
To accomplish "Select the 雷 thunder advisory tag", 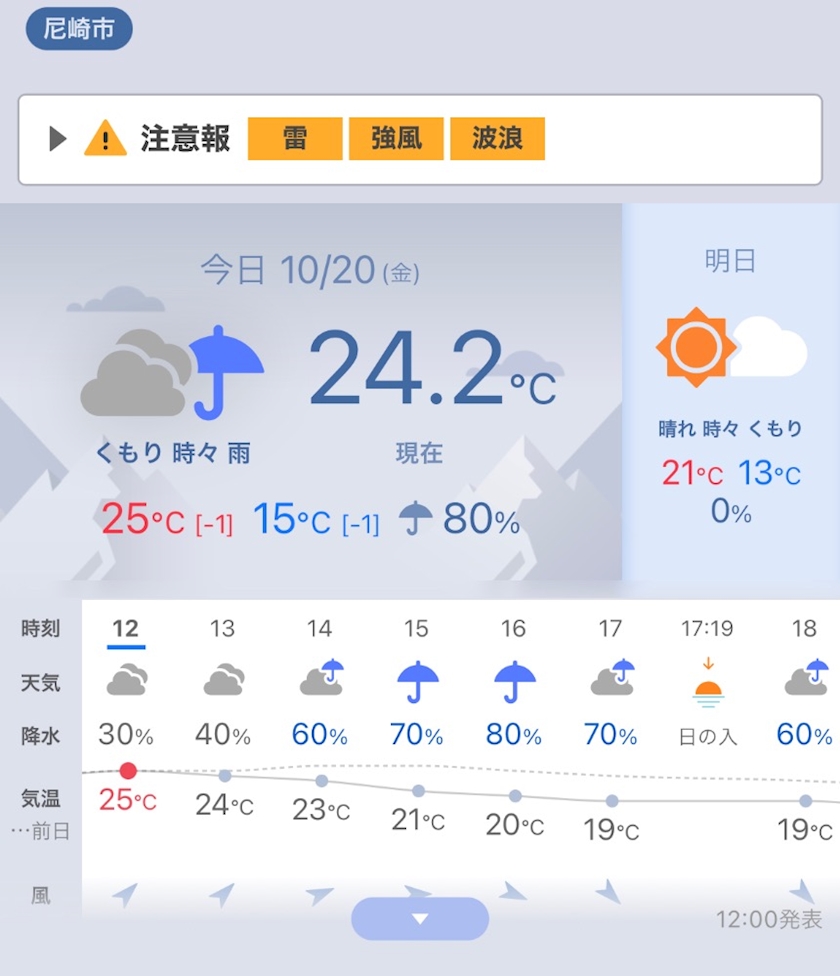I will pyautogui.click(x=295, y=138).
